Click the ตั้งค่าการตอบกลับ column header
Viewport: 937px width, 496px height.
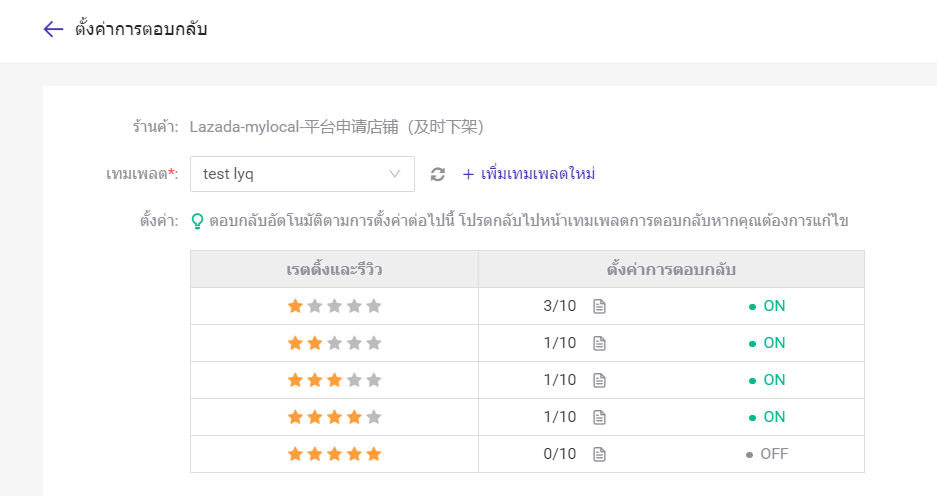(x=671, y=269)
